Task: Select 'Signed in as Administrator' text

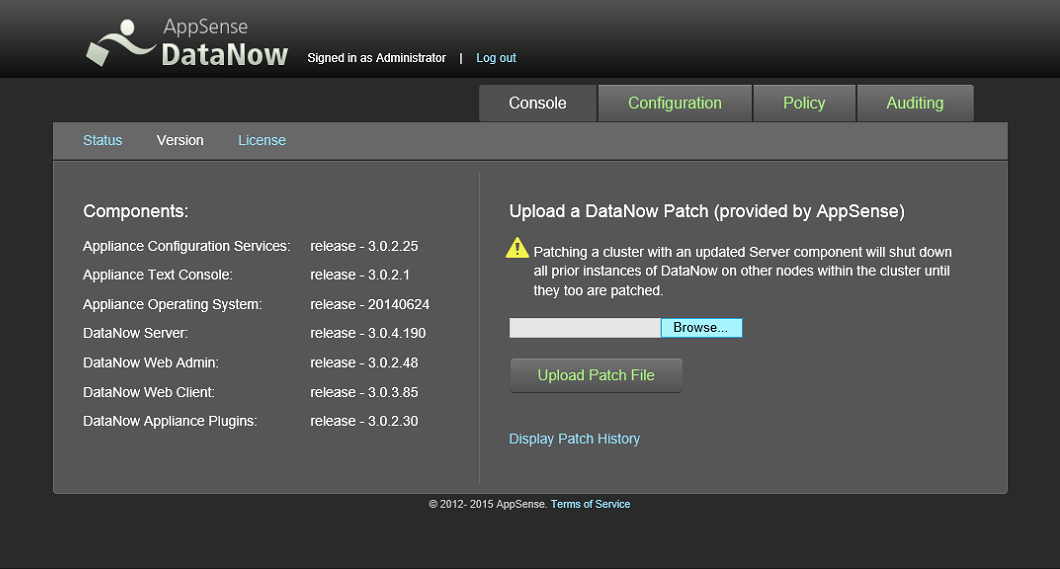Action: (377, 58)
